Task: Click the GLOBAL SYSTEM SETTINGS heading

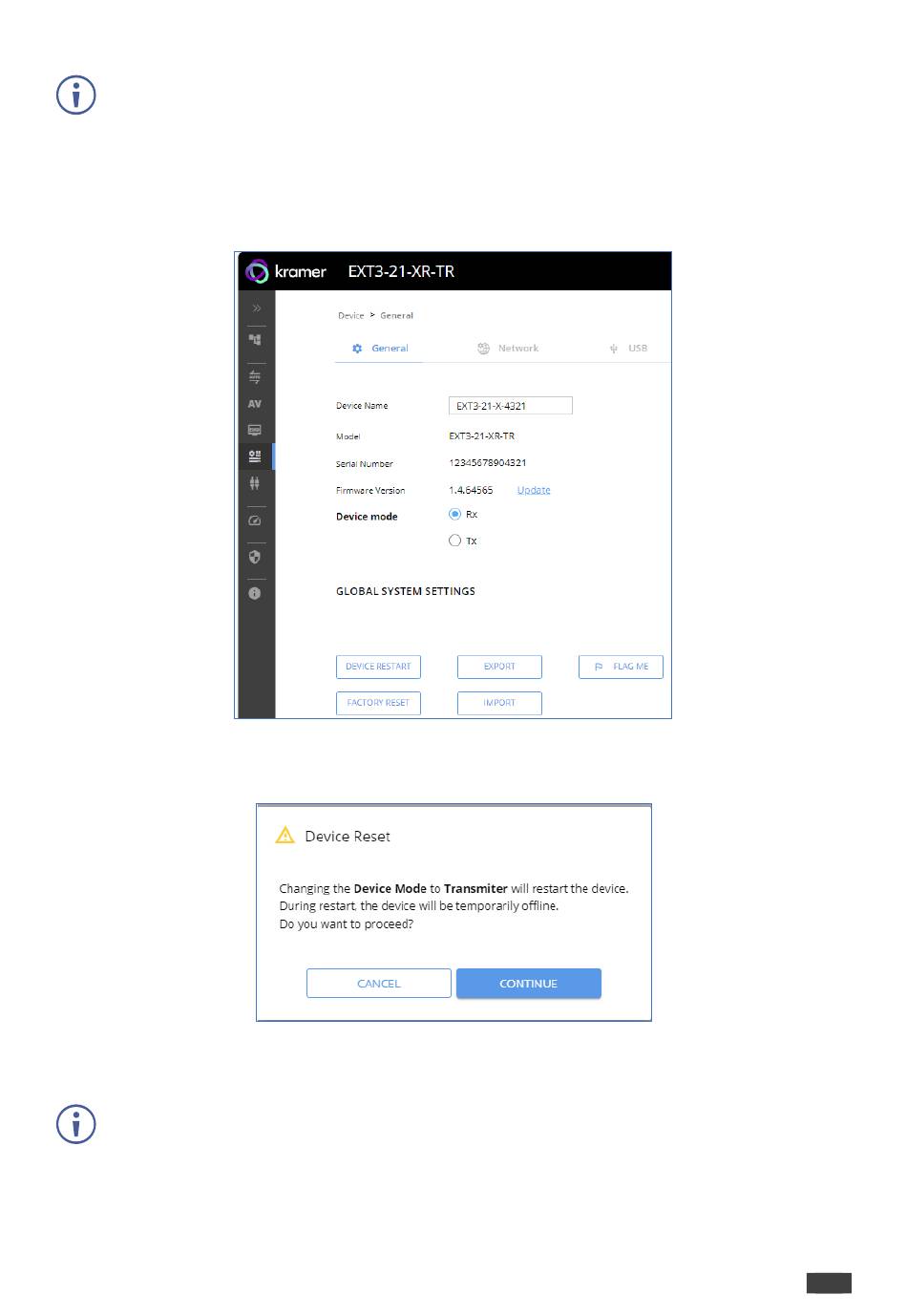Action: coord(406,591)
